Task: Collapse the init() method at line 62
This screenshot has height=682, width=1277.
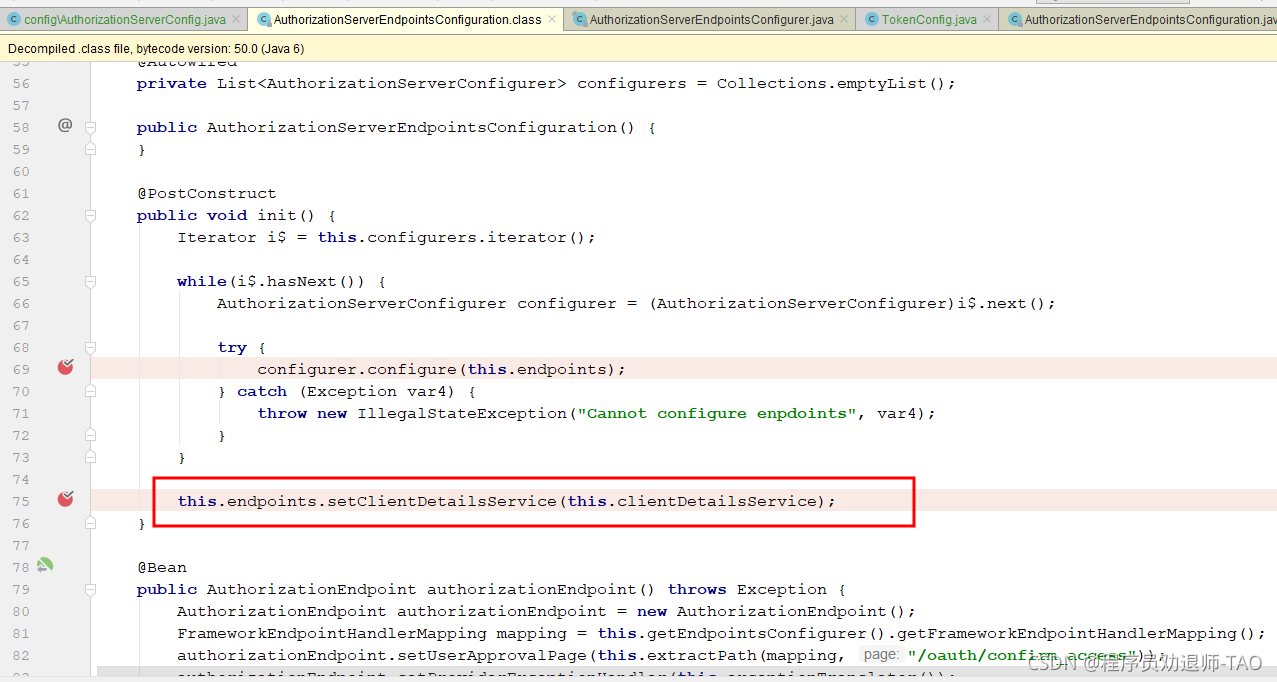Action: (91, 215)
